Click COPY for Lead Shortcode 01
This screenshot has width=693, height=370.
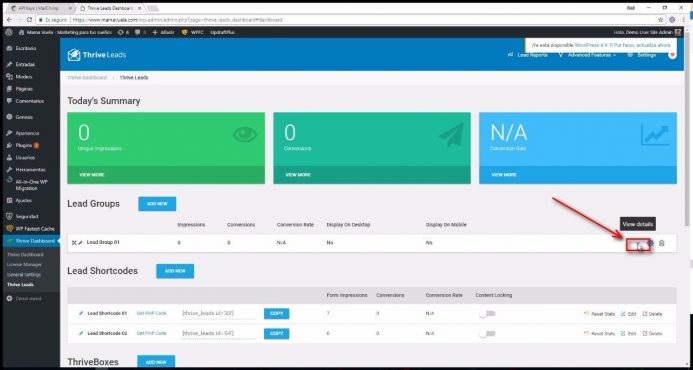click(277, 313)
